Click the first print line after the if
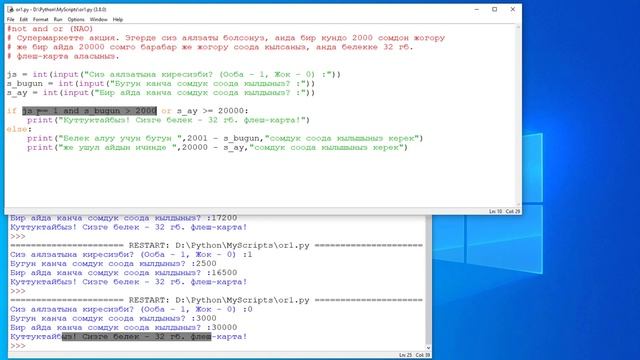The width and height of the screenshot is (640, 360). 168,120
